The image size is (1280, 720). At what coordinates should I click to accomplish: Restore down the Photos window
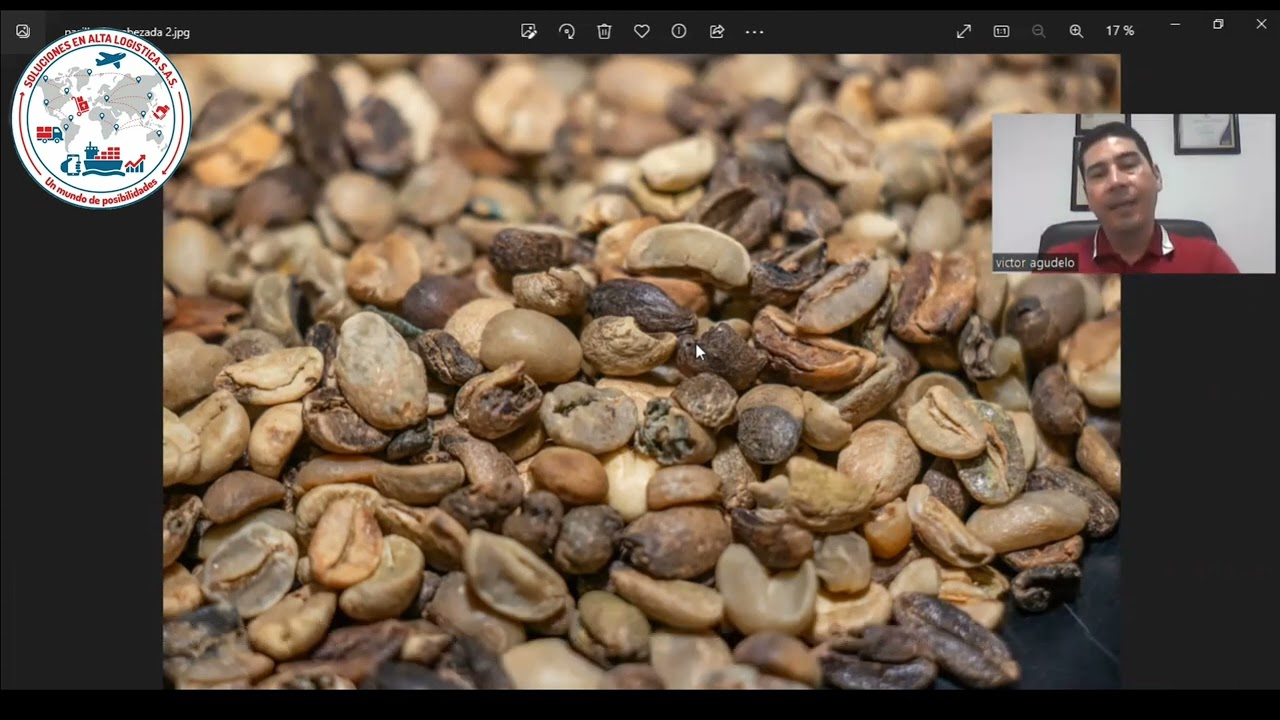click(x=1218, y=24)
